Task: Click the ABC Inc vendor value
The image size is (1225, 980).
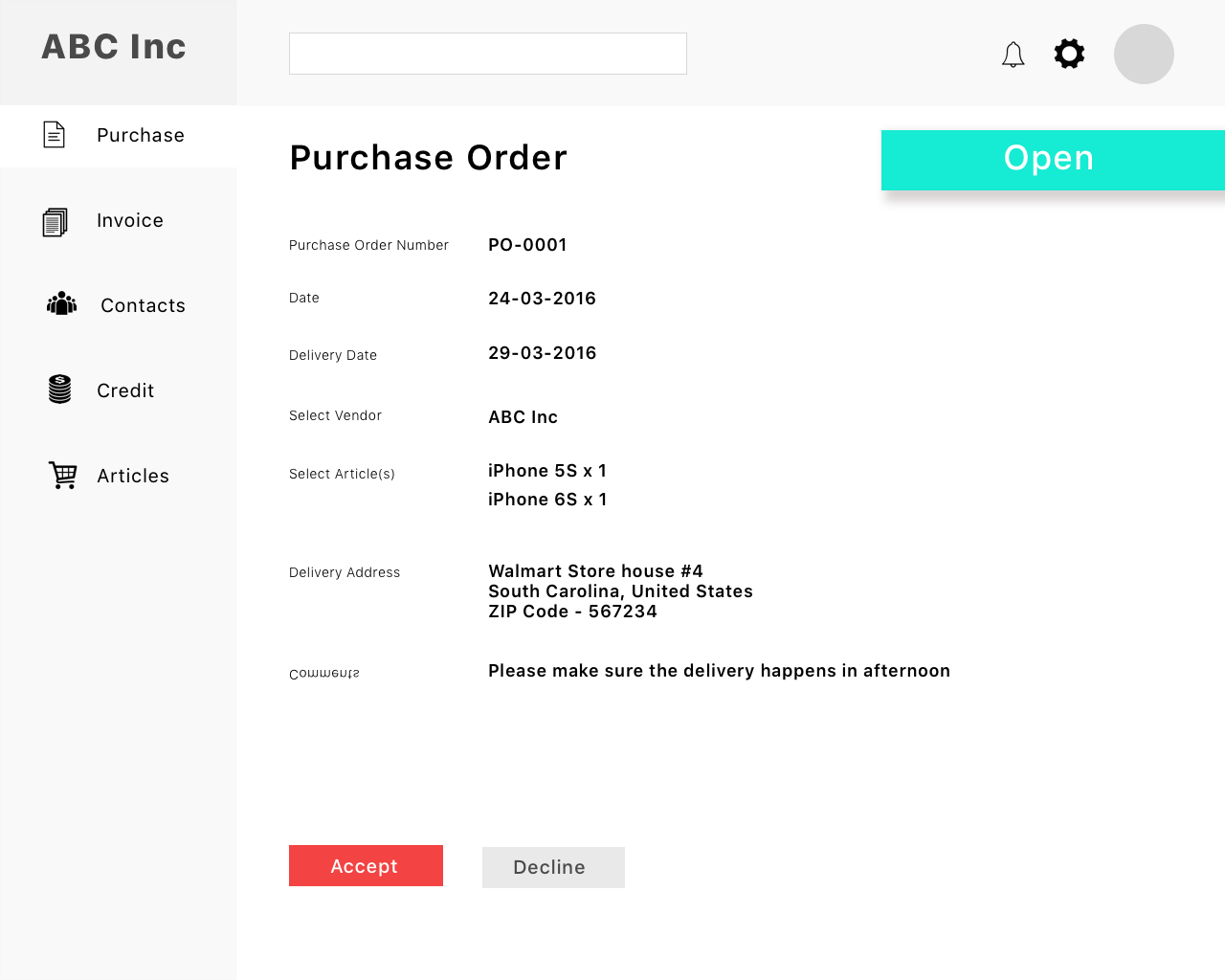Action: [x=523, y=417]
